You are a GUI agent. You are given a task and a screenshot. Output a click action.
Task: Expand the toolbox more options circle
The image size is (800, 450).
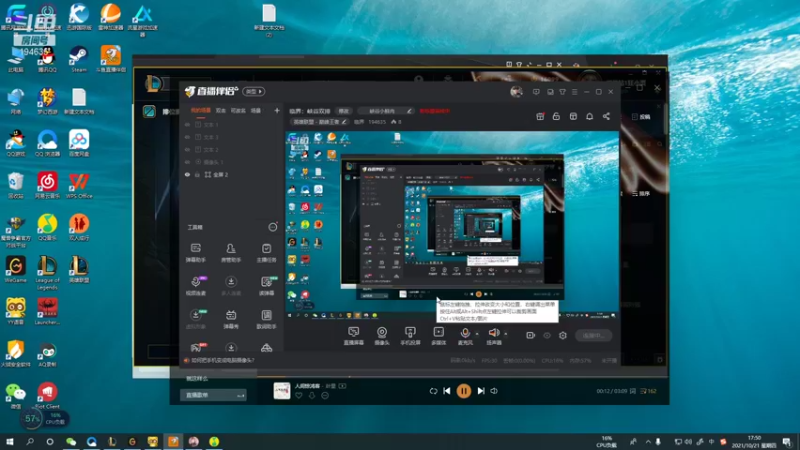click(273, 227)
